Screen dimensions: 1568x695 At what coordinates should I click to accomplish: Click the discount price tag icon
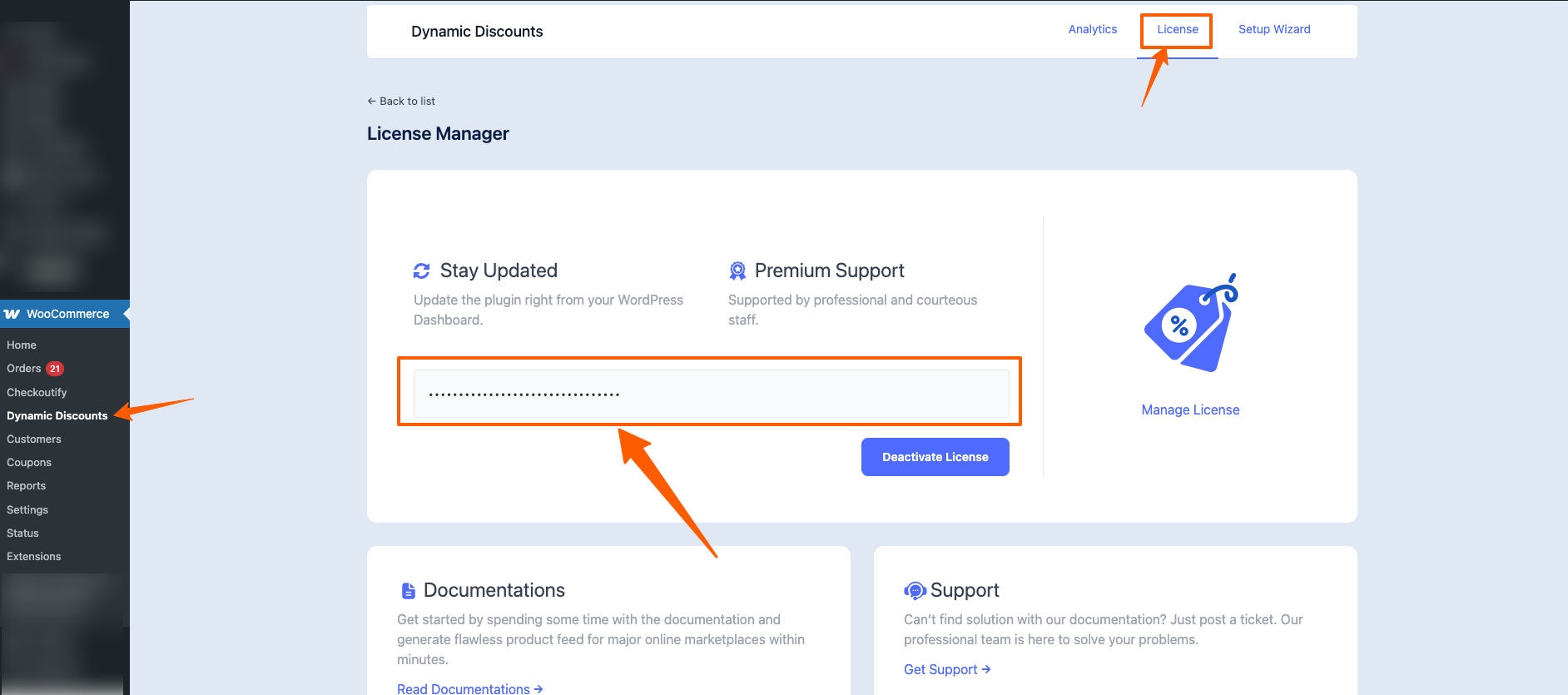1190,323
